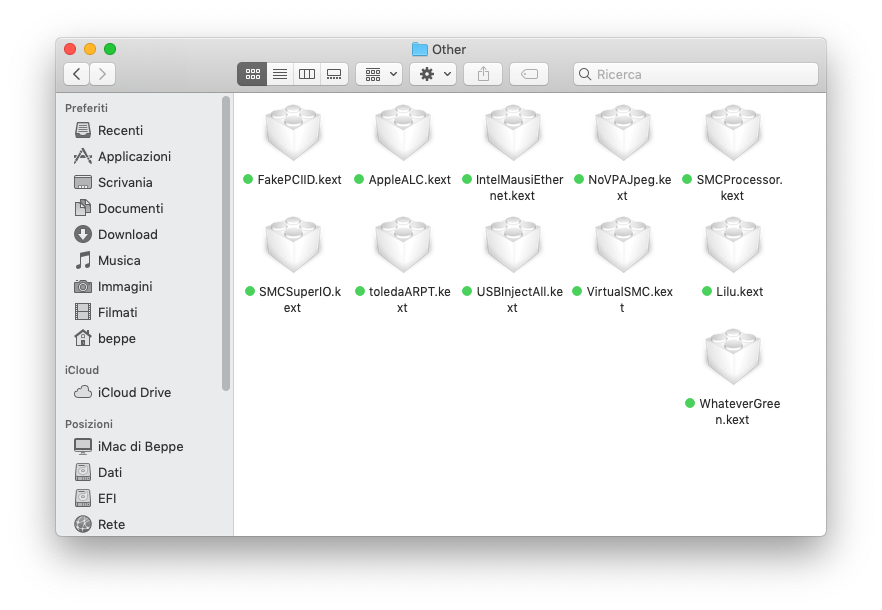Click the Lilu.kext file name
This screenshot has height=610, width=882.
pos(739,291)
